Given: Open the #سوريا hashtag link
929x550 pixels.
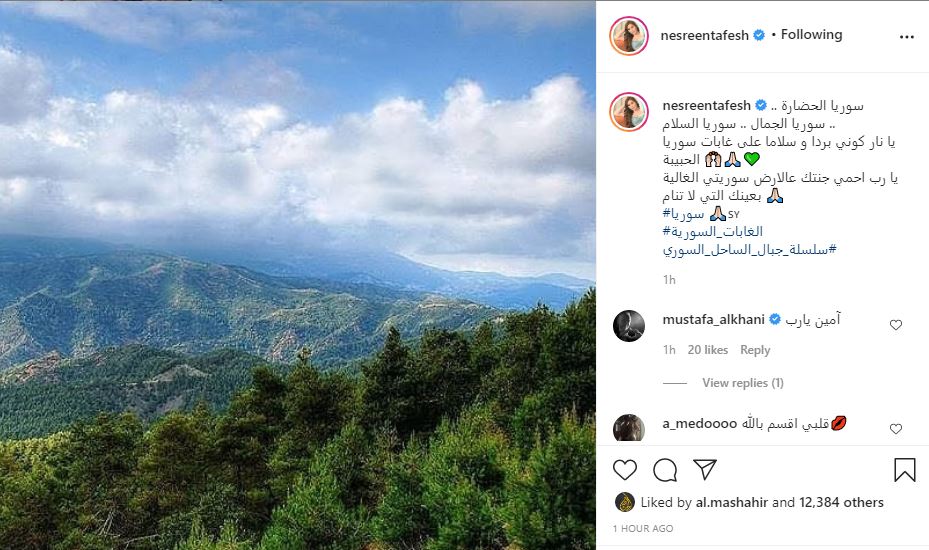Looking at the screenshot, I should point(683,213).
